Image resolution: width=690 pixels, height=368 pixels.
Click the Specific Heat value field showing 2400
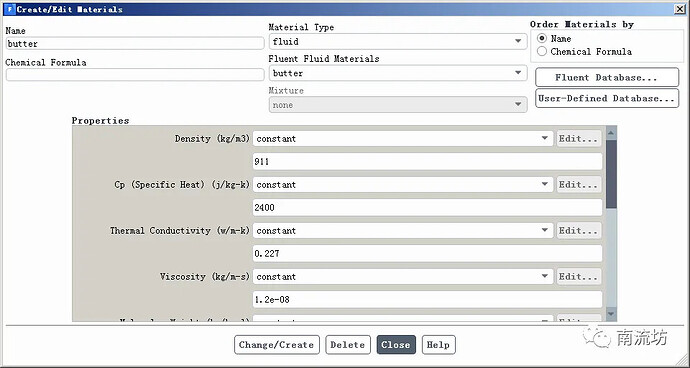click(x=427, y=207)
